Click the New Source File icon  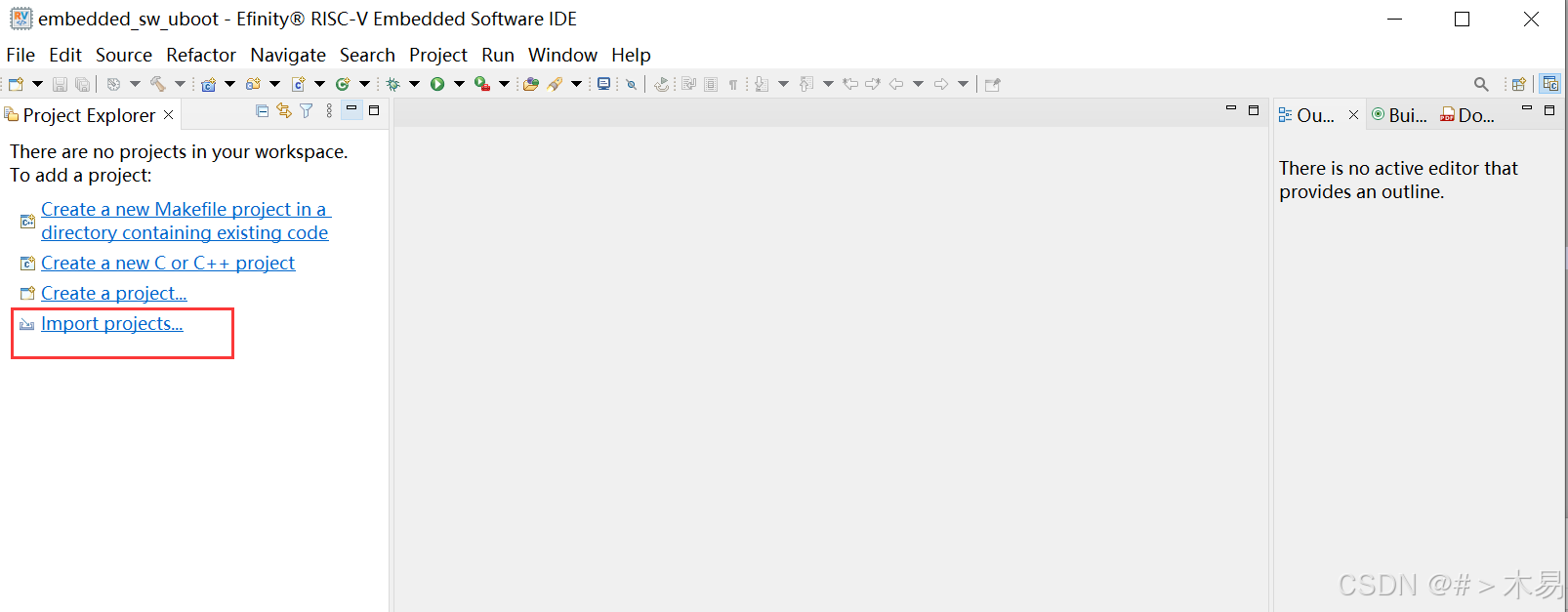pos(298,84)
